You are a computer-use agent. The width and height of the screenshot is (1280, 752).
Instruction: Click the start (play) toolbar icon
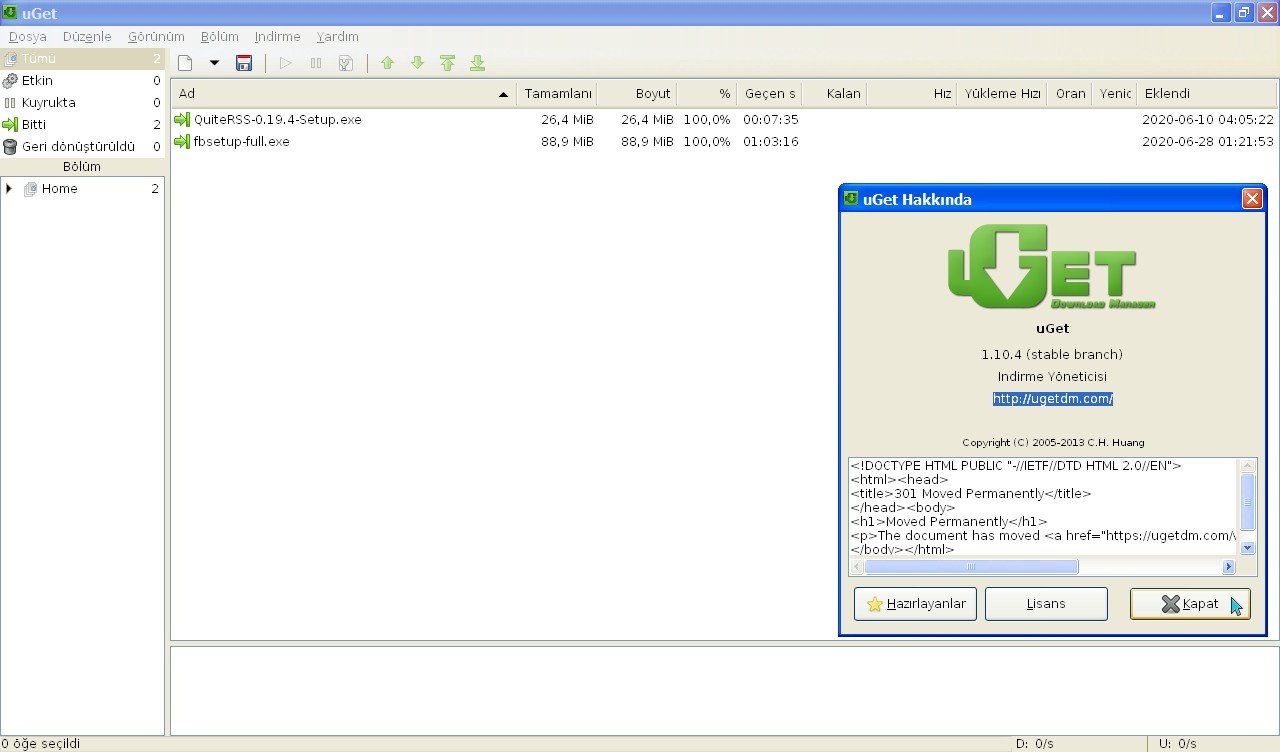click(286, 63)
